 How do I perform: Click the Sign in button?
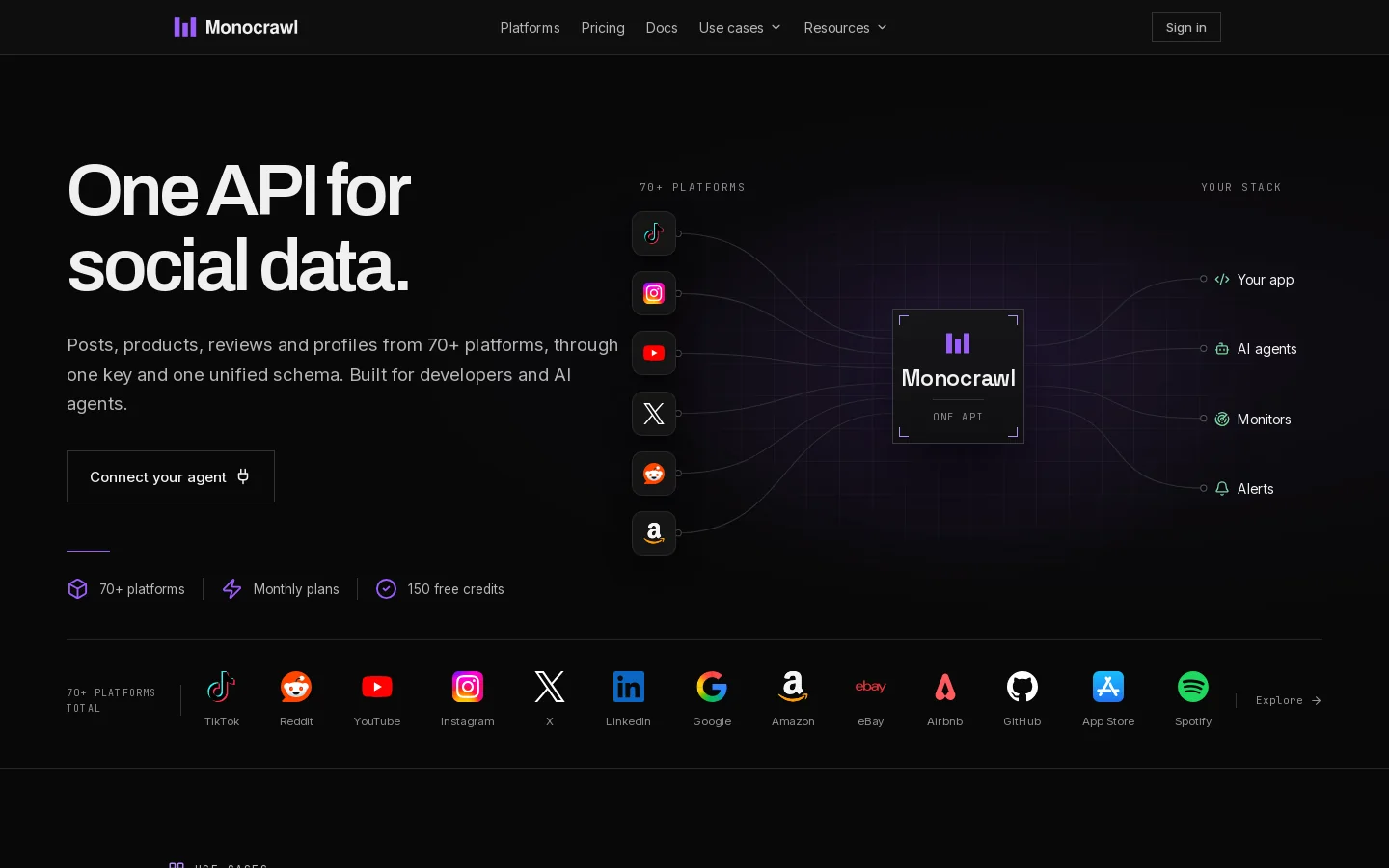(x=1186, y=27)
